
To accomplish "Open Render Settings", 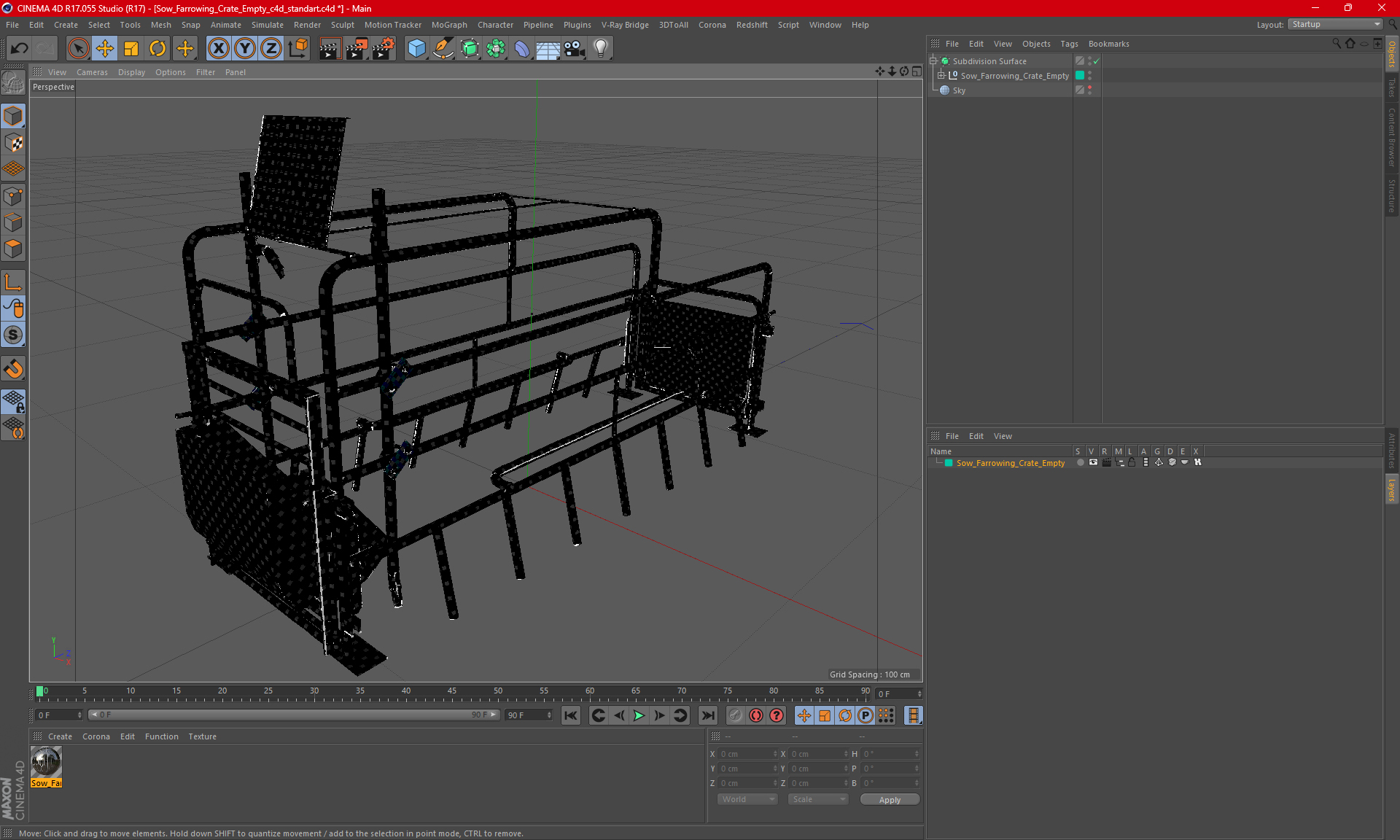I will [x=384, y=48].
